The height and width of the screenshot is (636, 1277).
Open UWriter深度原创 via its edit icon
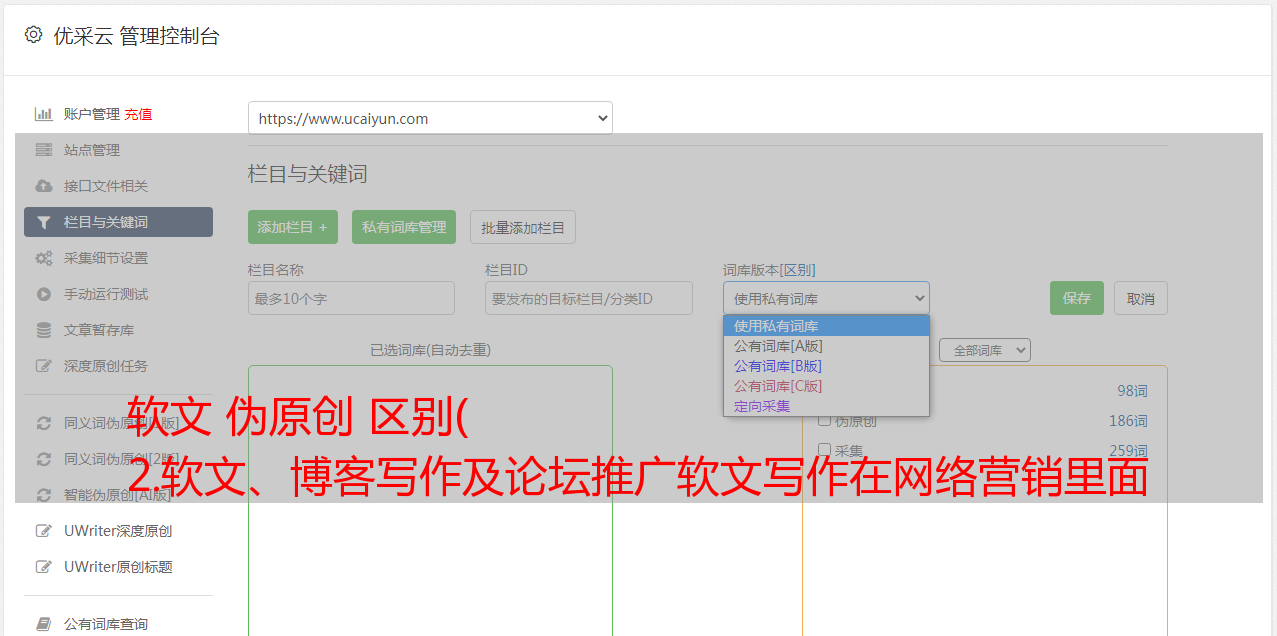[43, 531]
